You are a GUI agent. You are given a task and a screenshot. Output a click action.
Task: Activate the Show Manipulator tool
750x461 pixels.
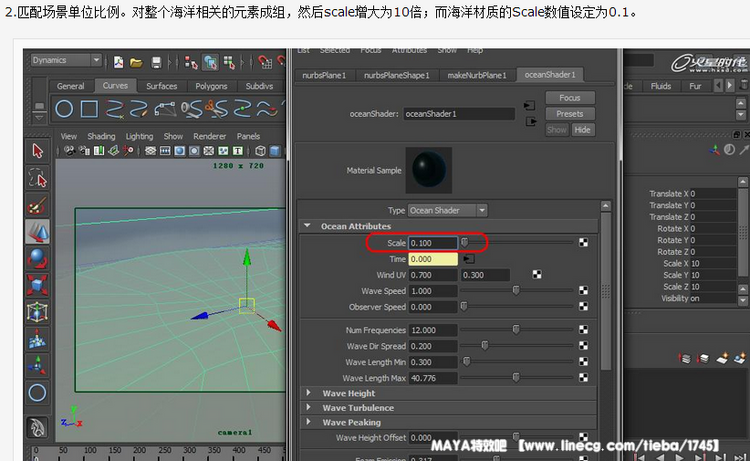(37, 366)
